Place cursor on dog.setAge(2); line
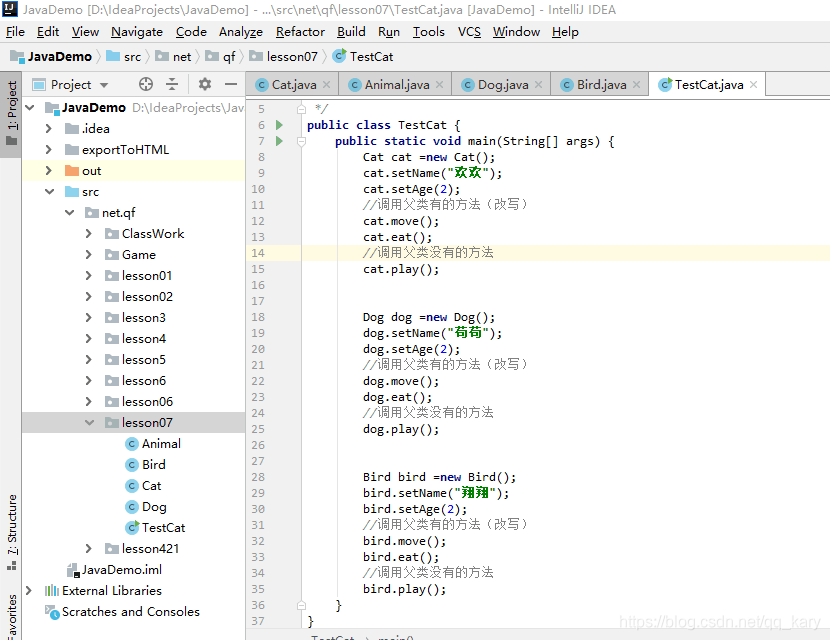The height and width of the screenshot is (640, 830). coord(411,349)
